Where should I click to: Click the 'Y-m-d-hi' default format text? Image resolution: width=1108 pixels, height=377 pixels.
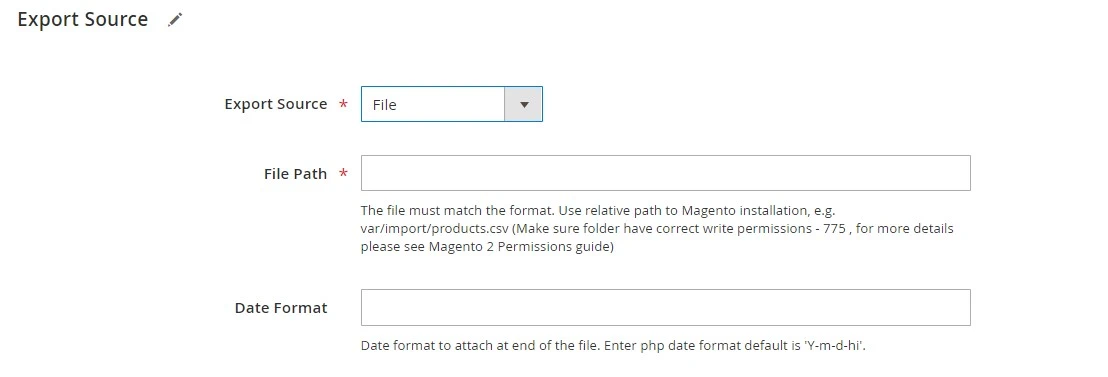coord(833,346)
